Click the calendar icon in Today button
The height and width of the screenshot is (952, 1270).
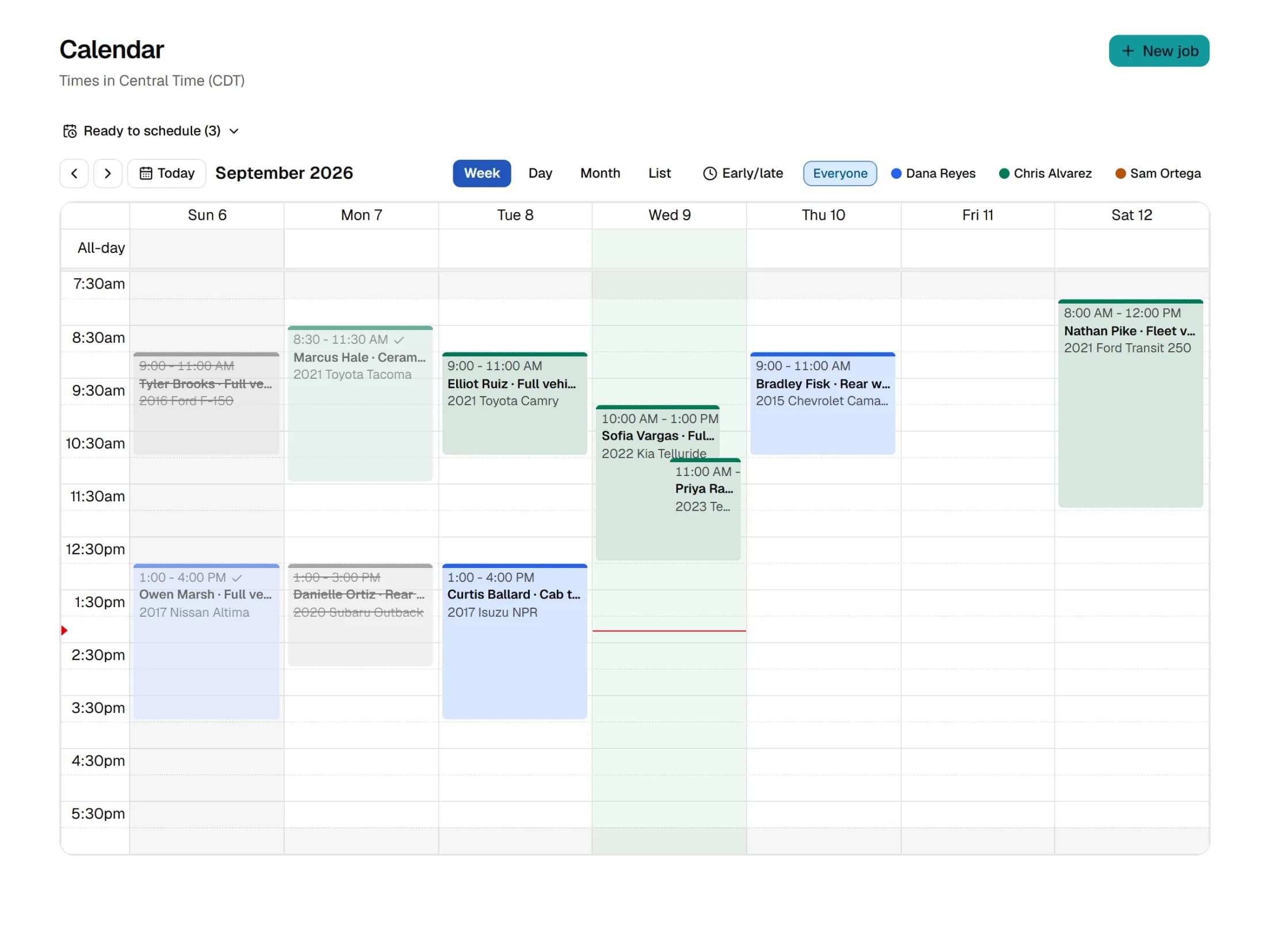coord(146,173)
